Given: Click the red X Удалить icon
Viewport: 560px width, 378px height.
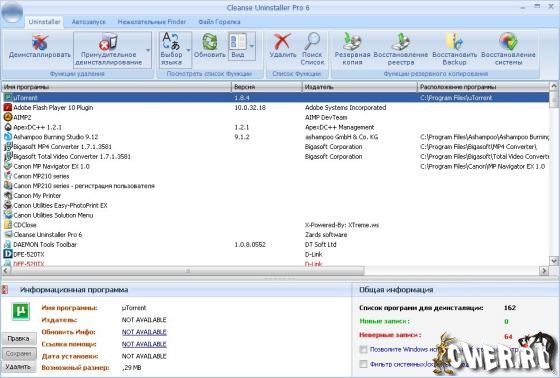Looking at the screenshot, I should 282,42.
